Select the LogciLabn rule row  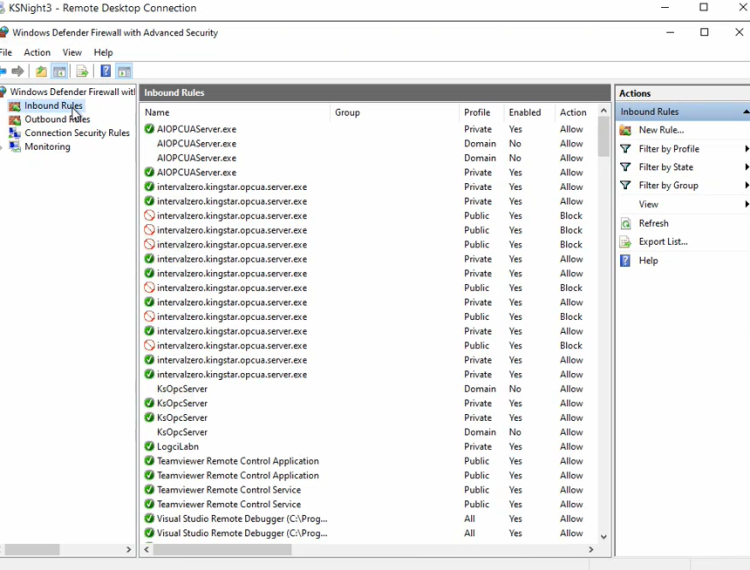(370, 447)
